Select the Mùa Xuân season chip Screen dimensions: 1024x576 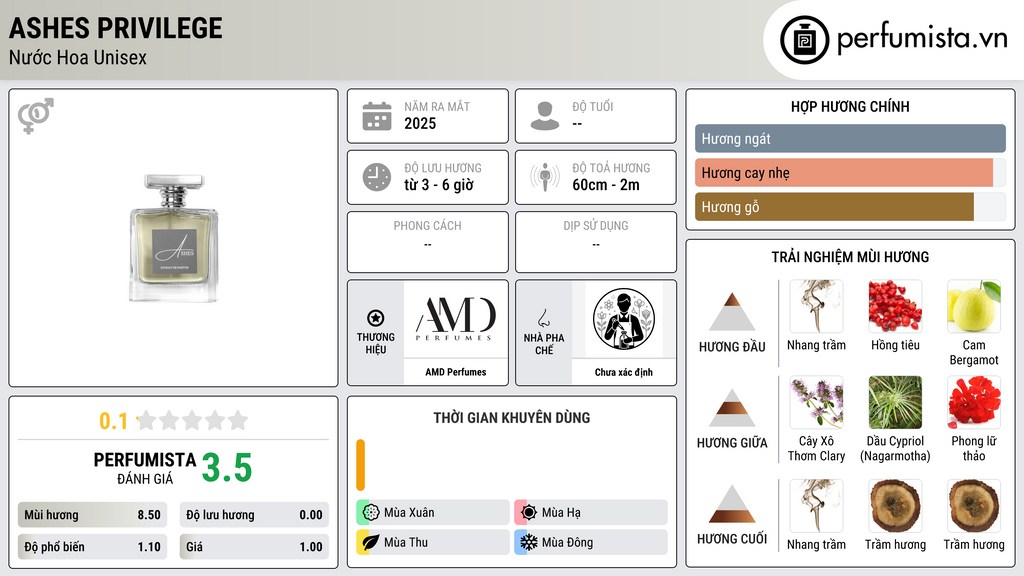pyautogui.click(x=433, y=513)
